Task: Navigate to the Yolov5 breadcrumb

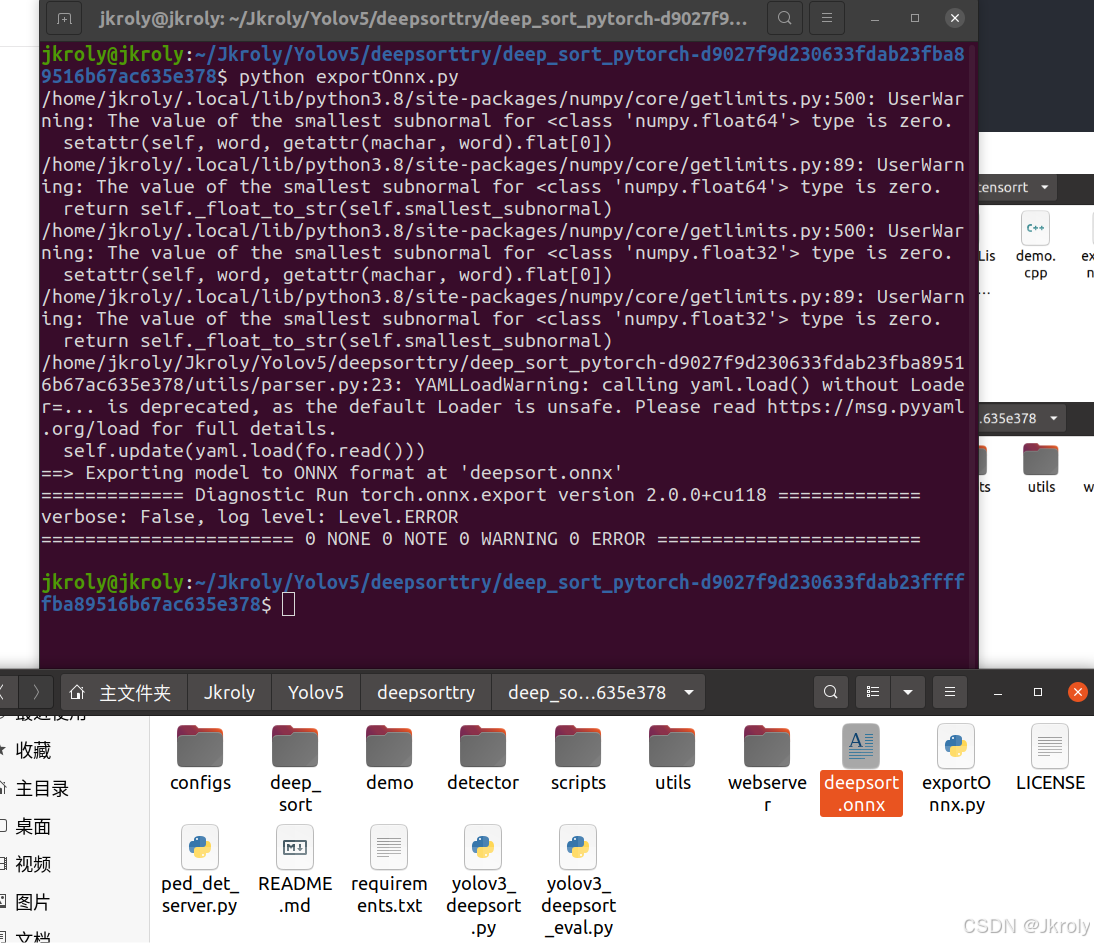Action: click(x=315, y=691)
